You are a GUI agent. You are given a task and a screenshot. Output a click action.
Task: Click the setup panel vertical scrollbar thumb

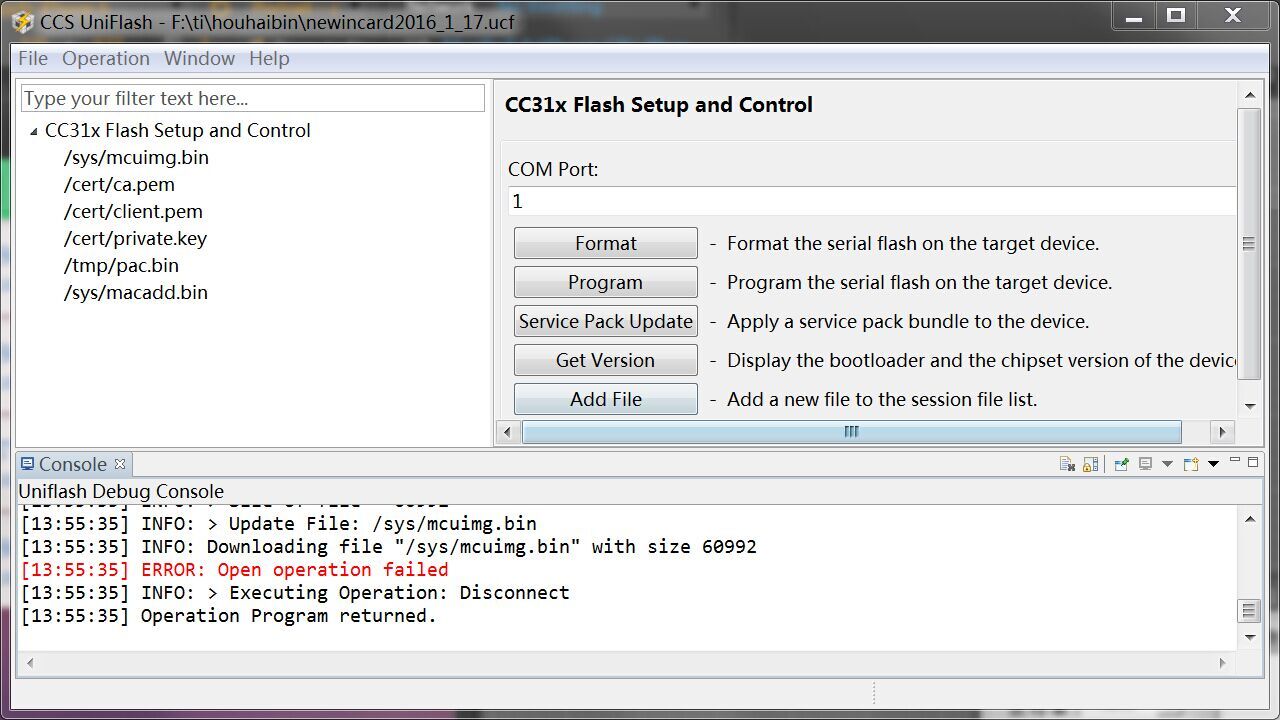(1250, 243)
